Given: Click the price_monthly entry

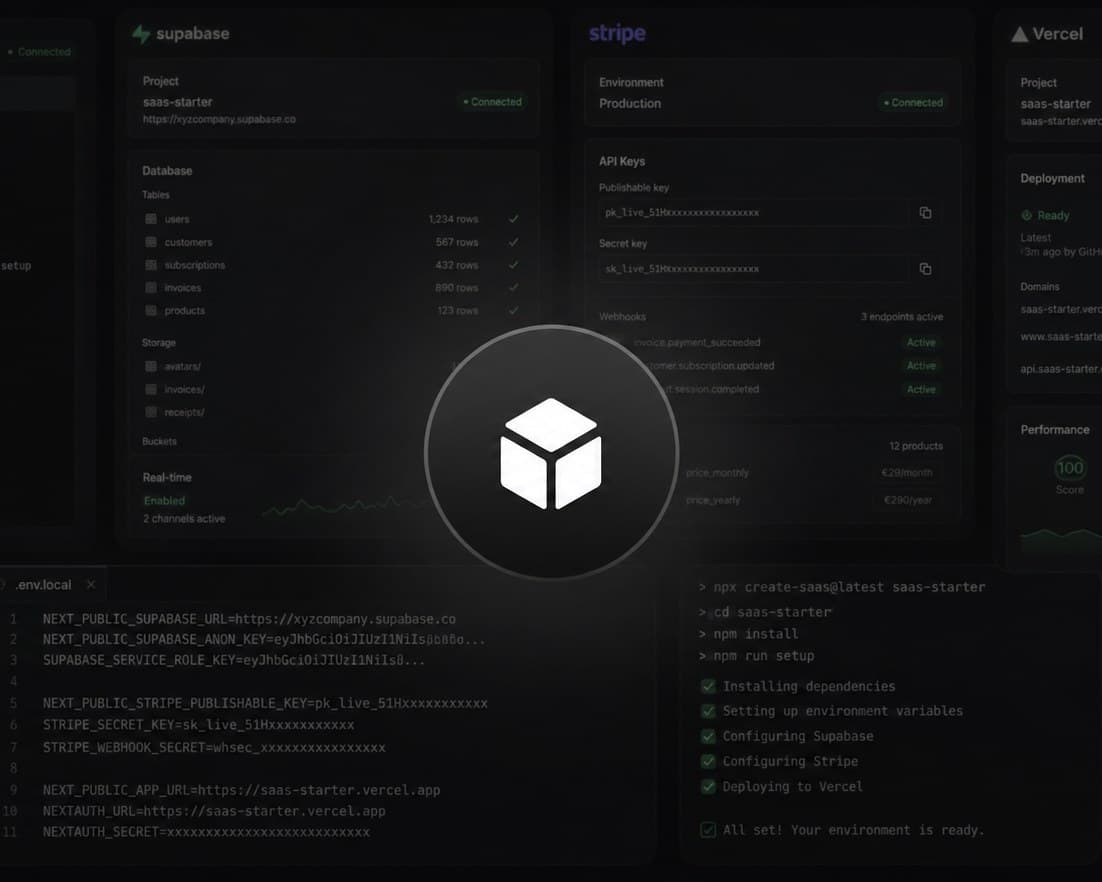Looking at the screenshot, I should click(717, 473).
